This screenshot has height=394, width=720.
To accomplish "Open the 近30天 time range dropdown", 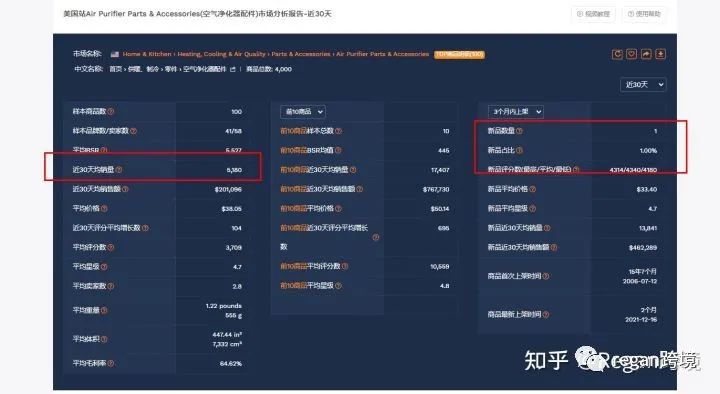I will [643, 84].
